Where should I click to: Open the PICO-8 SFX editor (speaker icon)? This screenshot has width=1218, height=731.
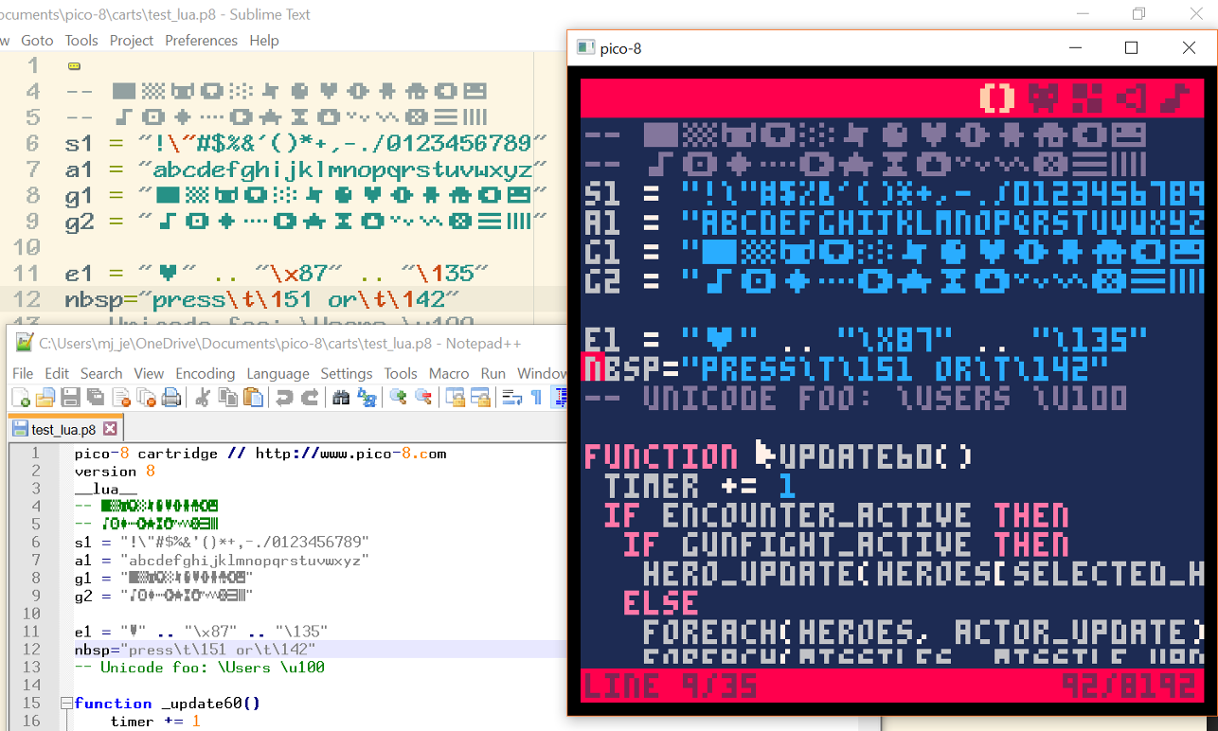(1133, 99)
